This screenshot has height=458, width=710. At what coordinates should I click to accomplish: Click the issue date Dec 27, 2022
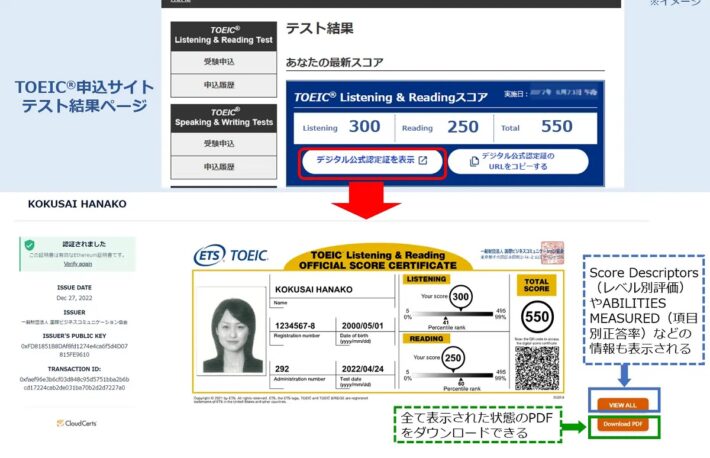point(74,298)
